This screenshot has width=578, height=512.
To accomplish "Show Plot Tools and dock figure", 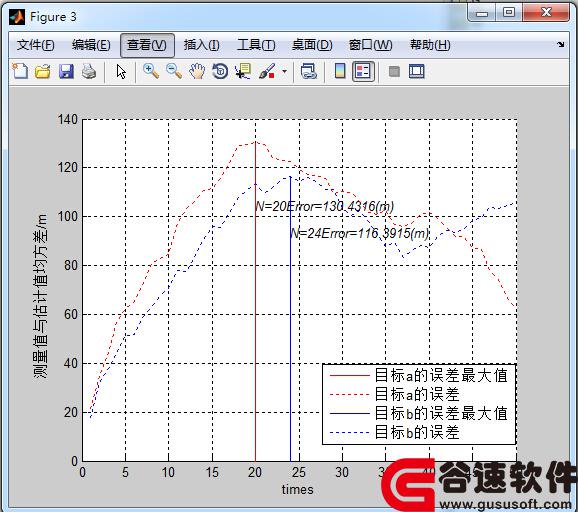I will coord(417,72).
